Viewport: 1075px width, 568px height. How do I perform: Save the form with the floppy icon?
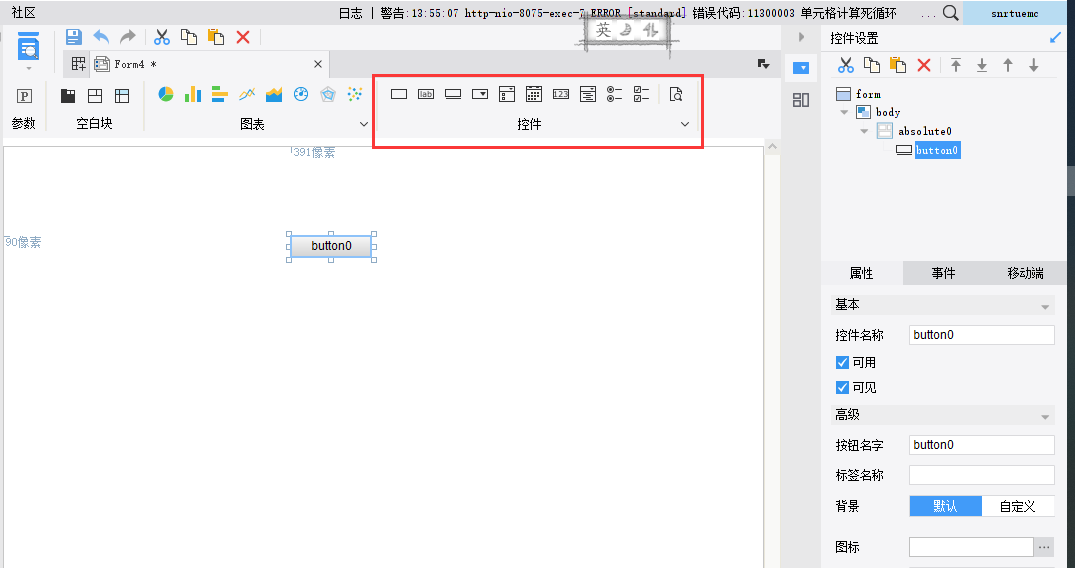point(73,37)
